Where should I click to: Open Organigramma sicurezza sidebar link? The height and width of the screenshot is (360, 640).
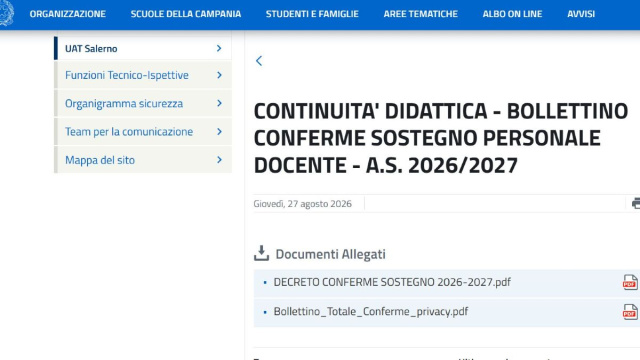[124, 103]
